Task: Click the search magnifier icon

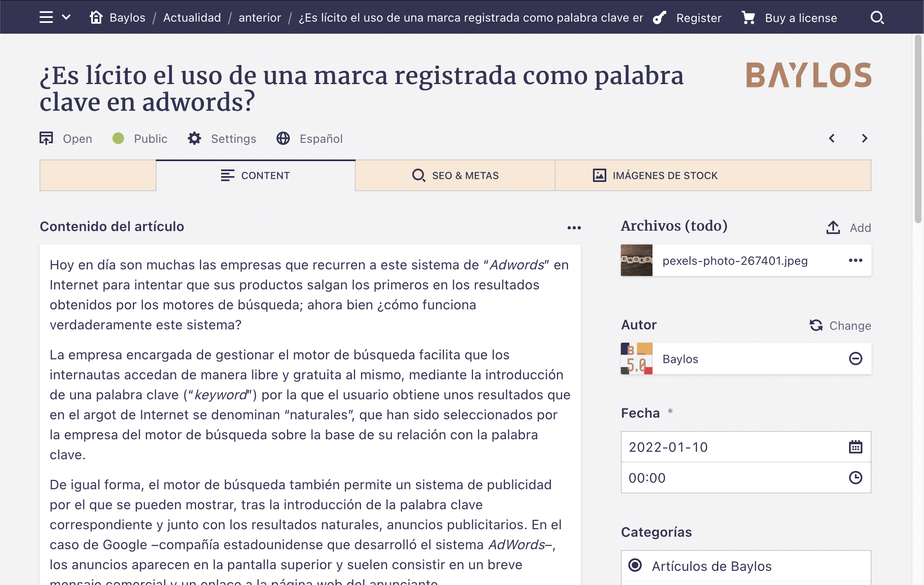Action: coord(877,17)
